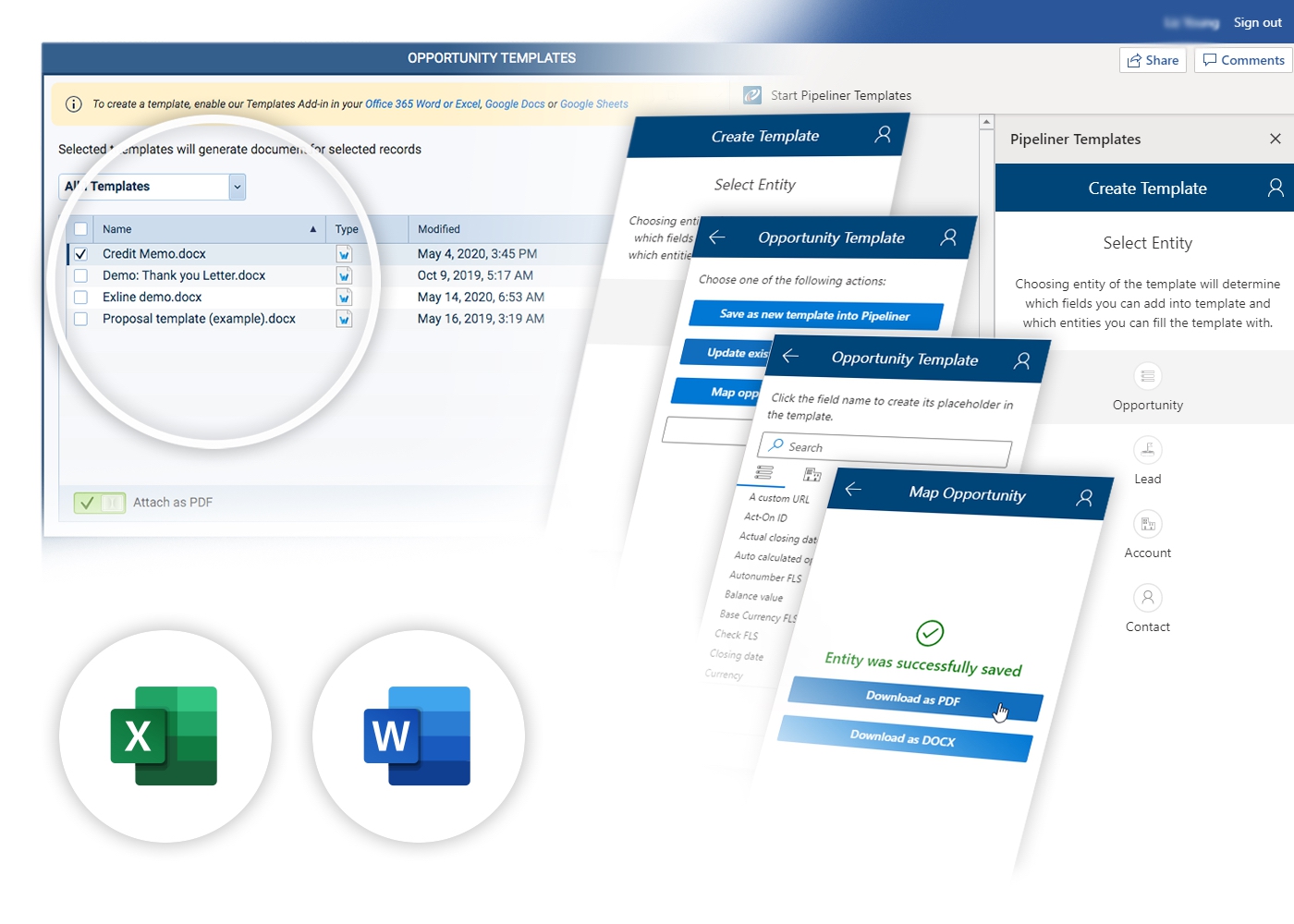The image size is (1294, 924).
Task: Click the Word file icon for Demo: Thank you Letter.docx
Action: coord(344,275)
